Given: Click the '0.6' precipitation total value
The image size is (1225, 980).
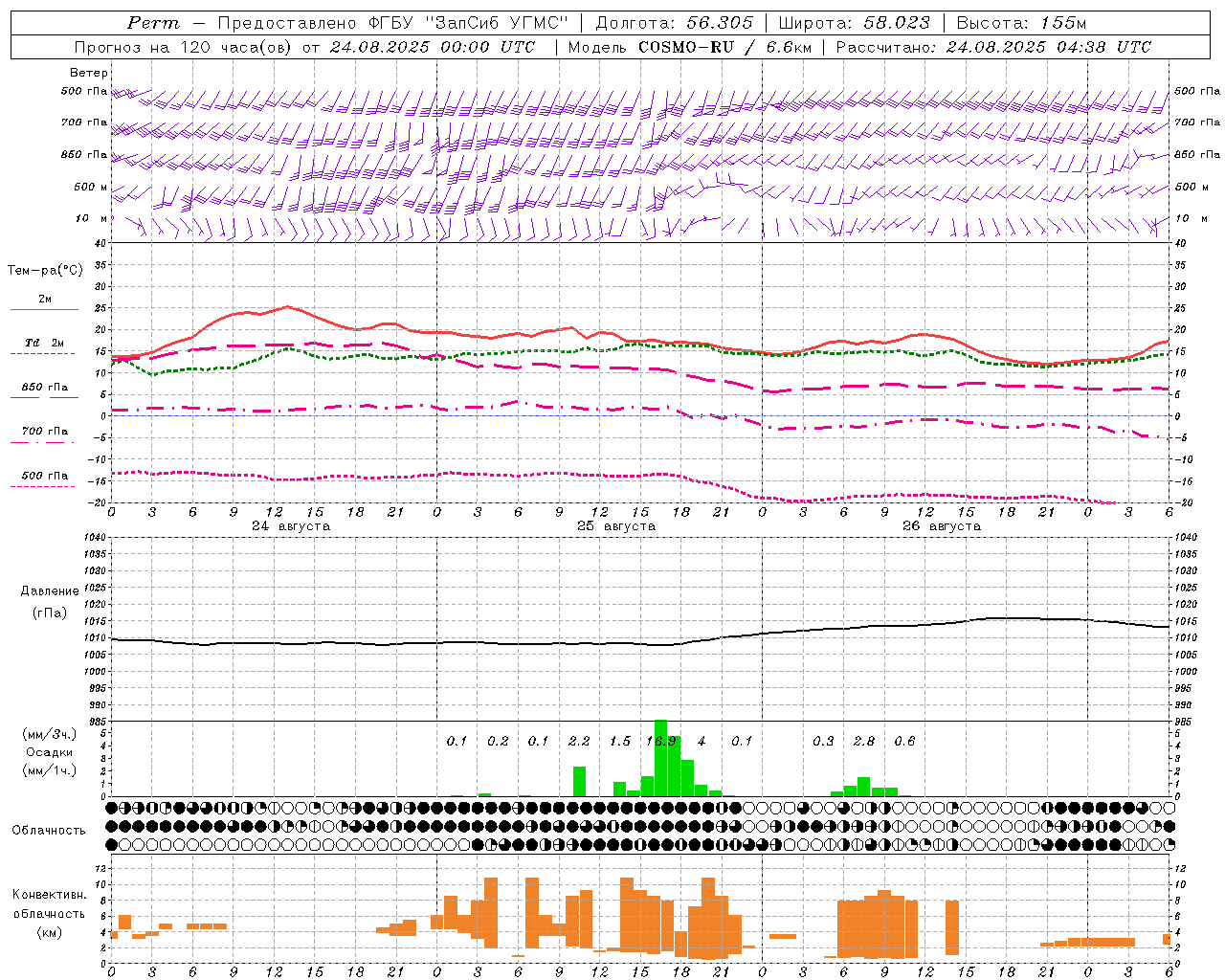Looking at the screenshot, I should click(x=904, y=742).
